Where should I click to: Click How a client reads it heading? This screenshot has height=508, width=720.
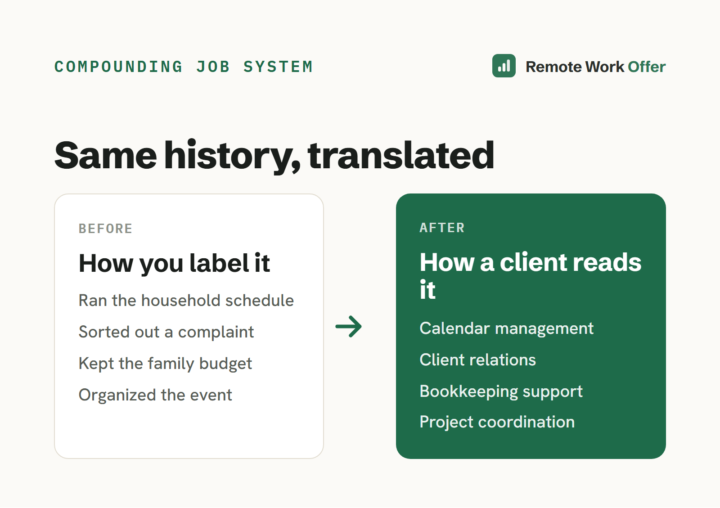(530, 276)
